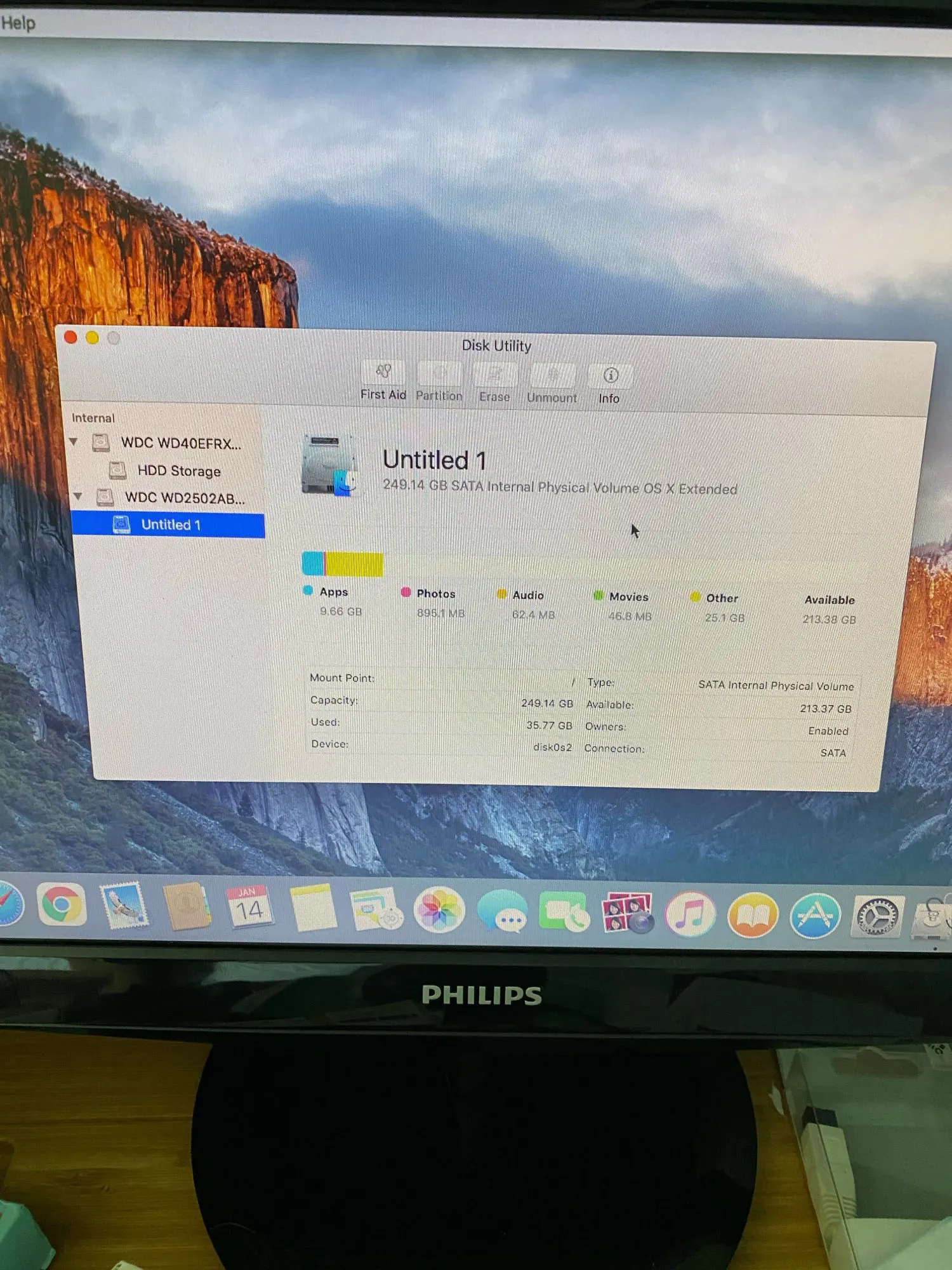Click the Type value SATA Internal Physical Volume
Screen dimensions: 952x1270
click(x=776, y=686)
